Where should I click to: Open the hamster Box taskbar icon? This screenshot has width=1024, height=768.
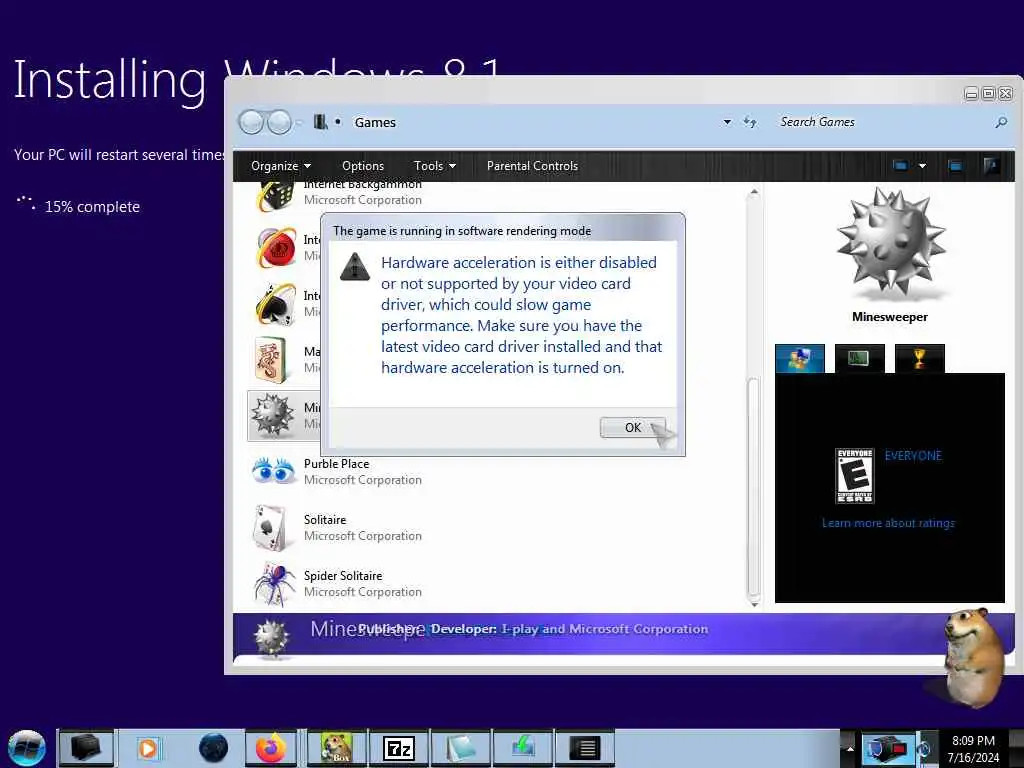tap(337, 748)
